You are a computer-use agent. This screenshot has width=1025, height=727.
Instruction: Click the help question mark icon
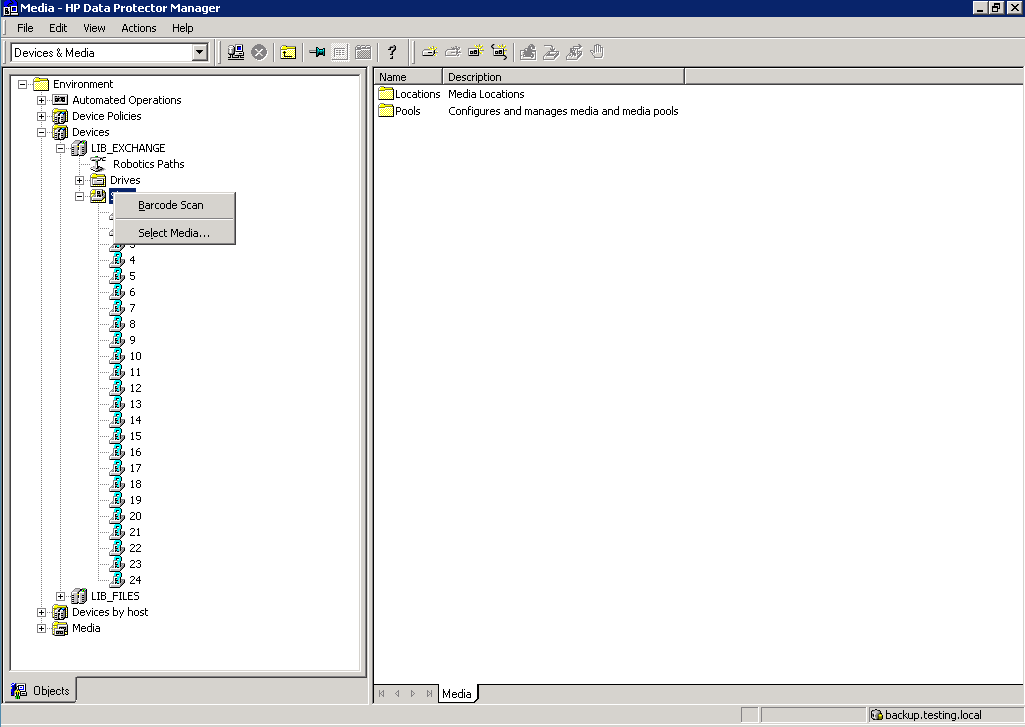392,52
